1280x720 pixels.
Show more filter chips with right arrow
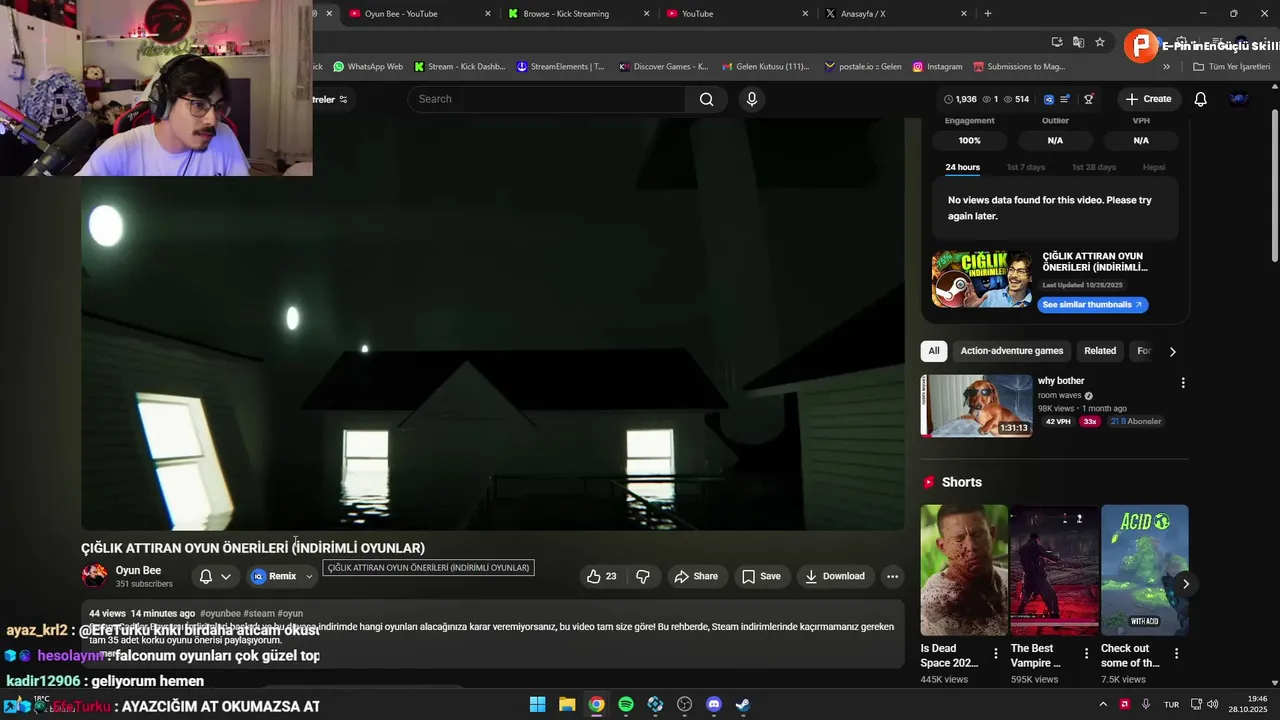1172,351
